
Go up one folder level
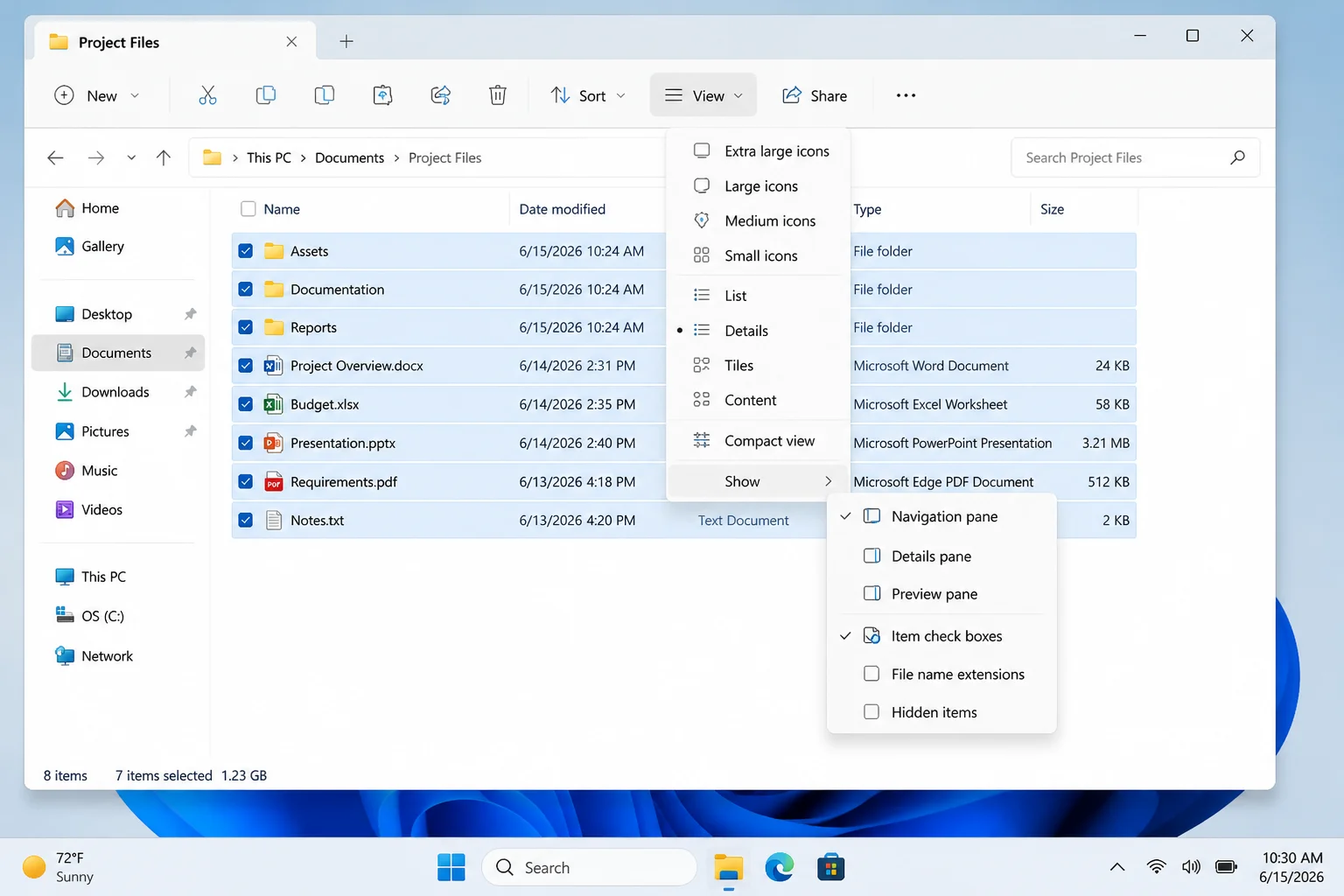pyautogui.click(x=164, y=157)
